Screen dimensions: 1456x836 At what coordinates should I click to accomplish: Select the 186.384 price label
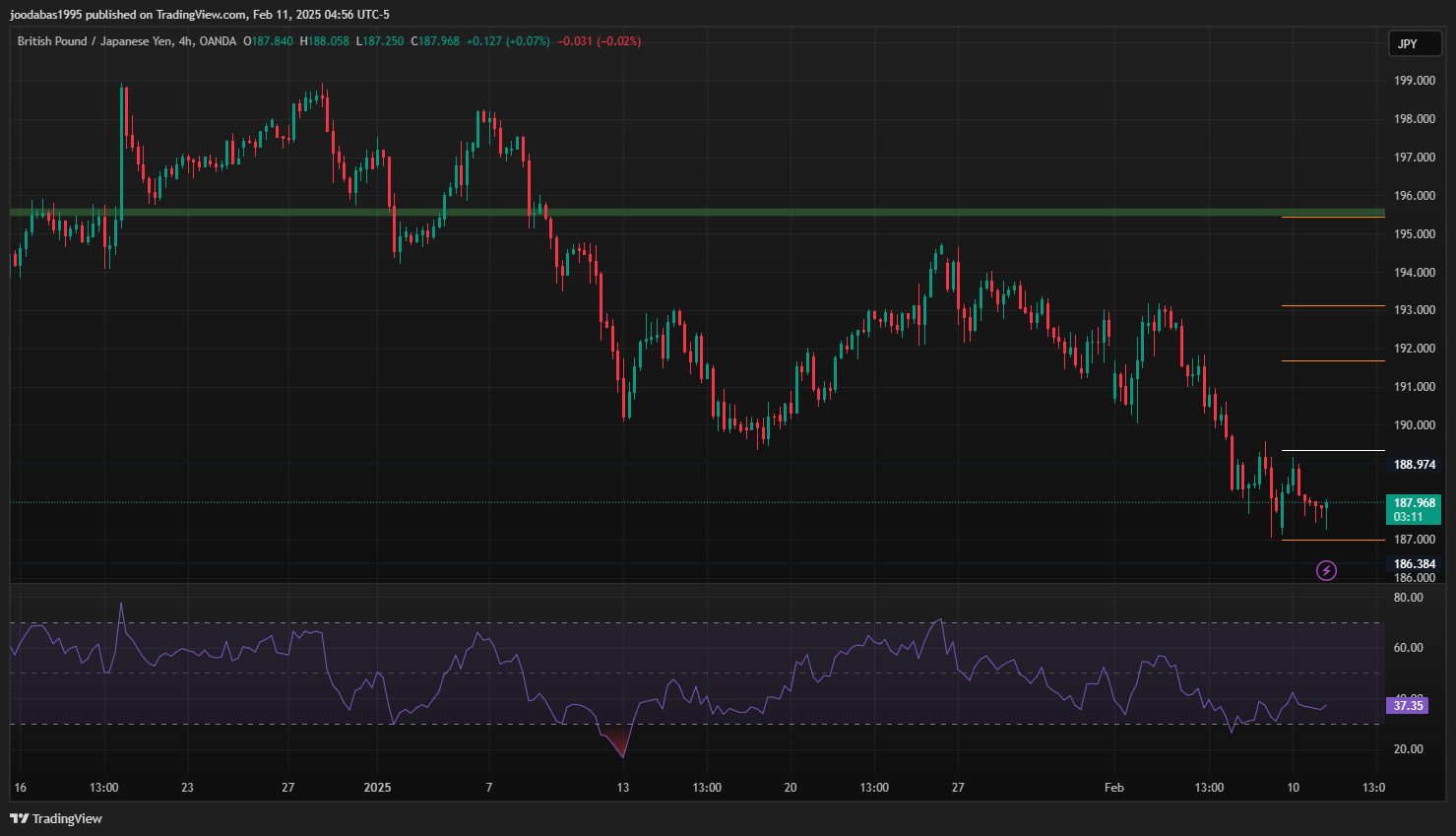coord(1414,564)
